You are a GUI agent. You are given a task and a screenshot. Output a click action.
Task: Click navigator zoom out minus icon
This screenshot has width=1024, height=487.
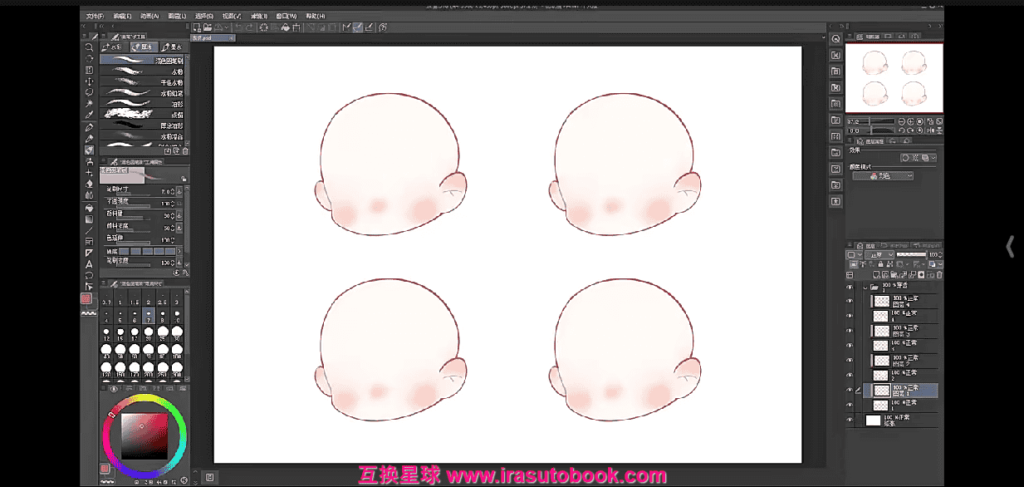(x=901, y=121)
